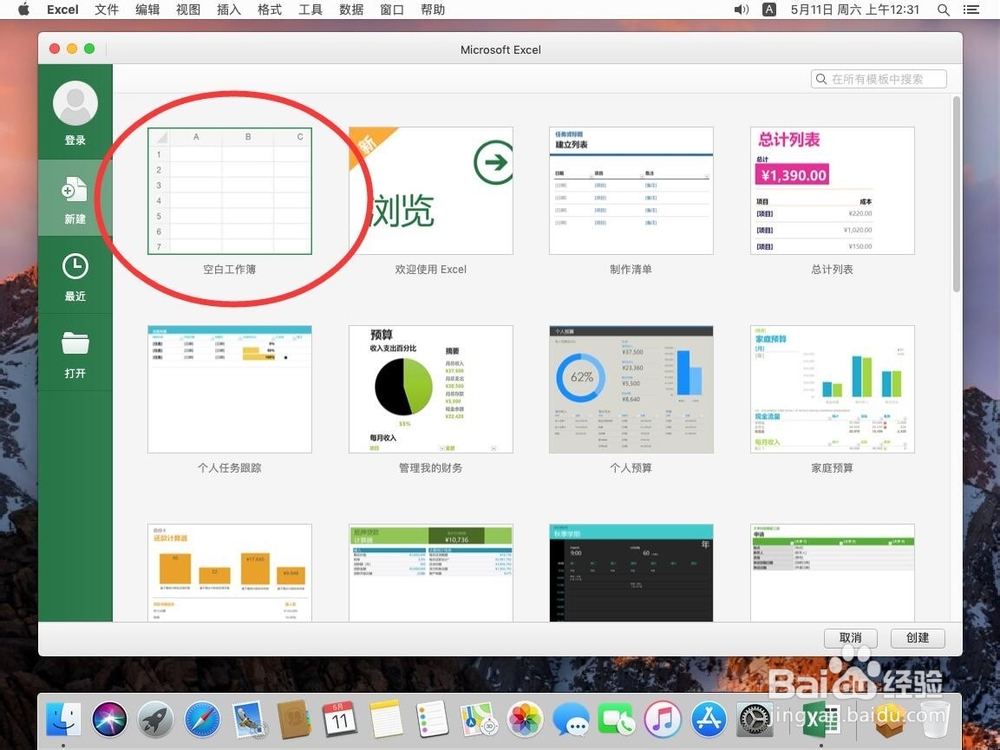
Task: Select the orange 还款计算器 template
Action: [230, 573]
